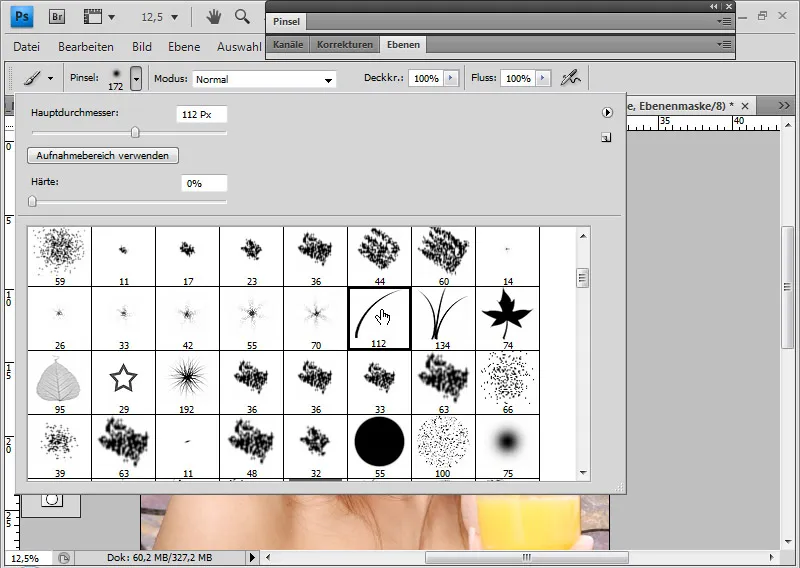Select the maple leaf brush 74

point(508,318)
